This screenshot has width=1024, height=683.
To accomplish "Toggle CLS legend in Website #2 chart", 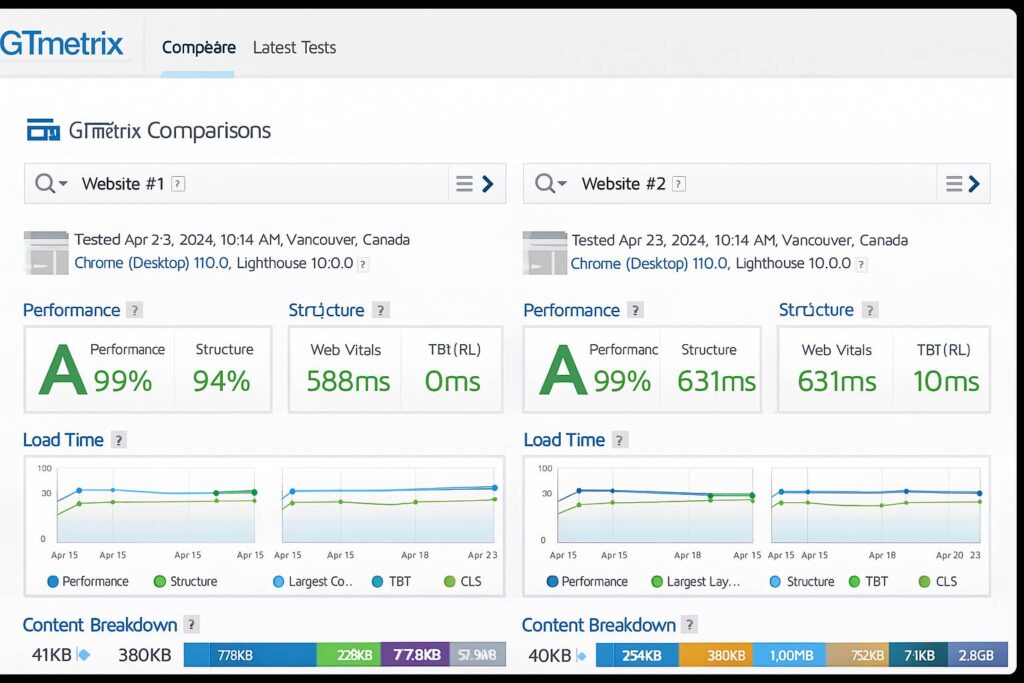I will click(x=937, y=581).
